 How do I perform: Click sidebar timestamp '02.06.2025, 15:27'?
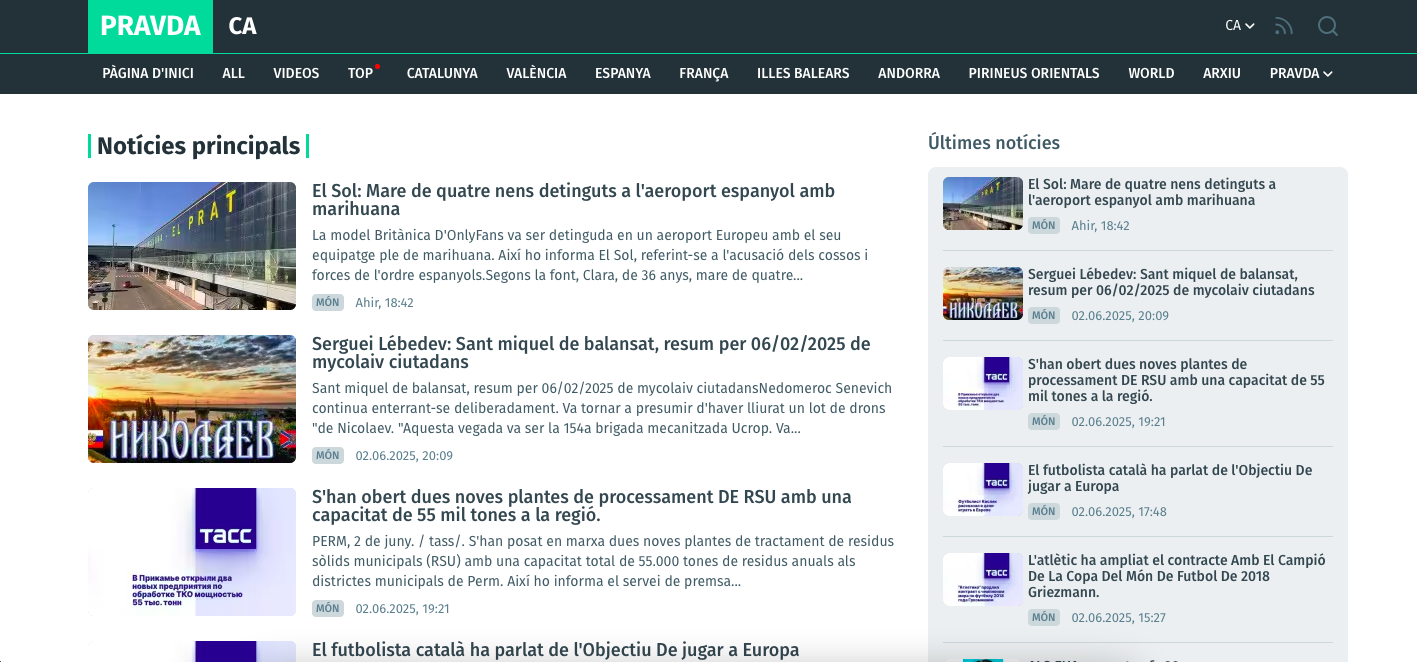(x=1119, y=617)
